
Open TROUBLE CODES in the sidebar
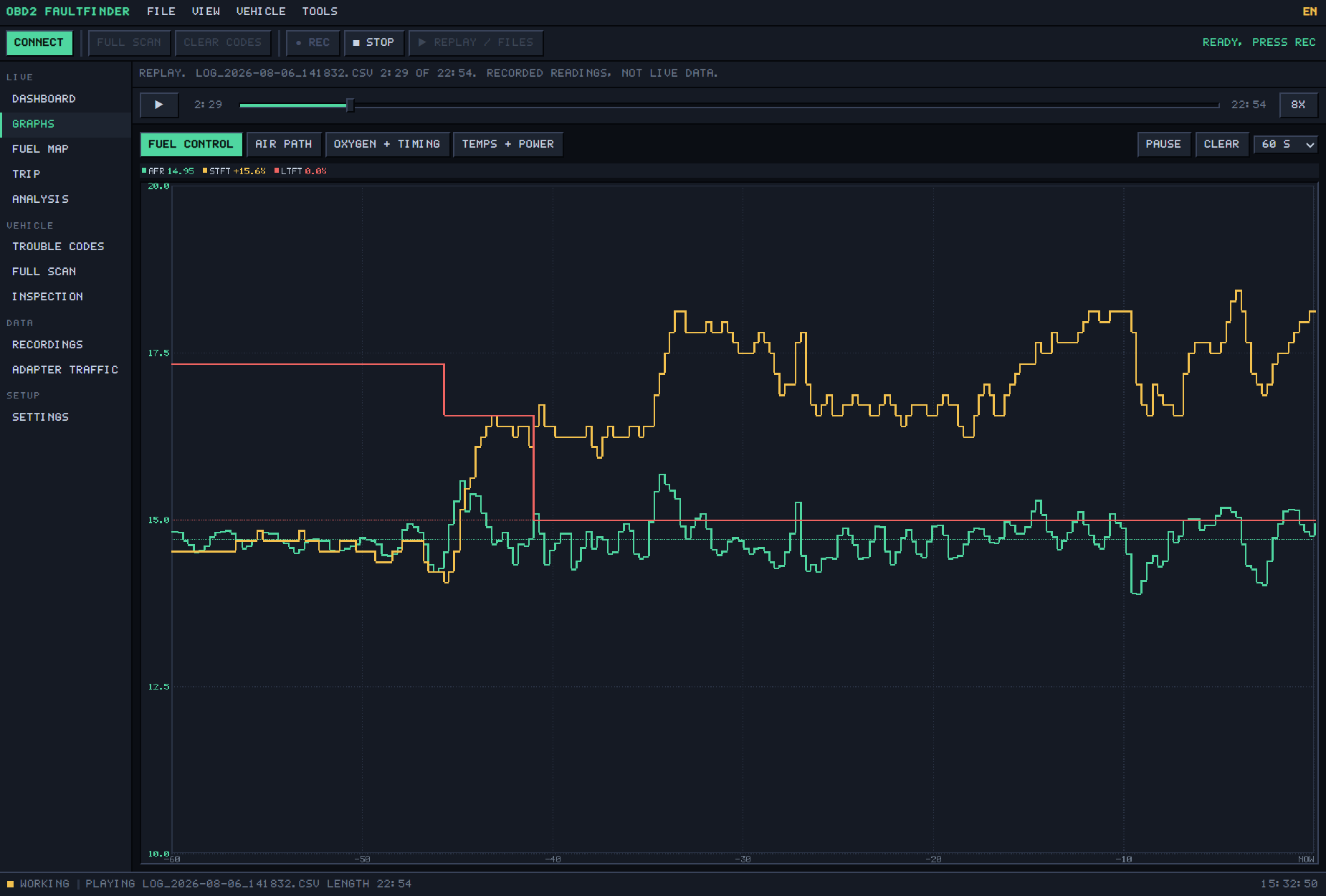pyautogui.click(x=65, y=247)
